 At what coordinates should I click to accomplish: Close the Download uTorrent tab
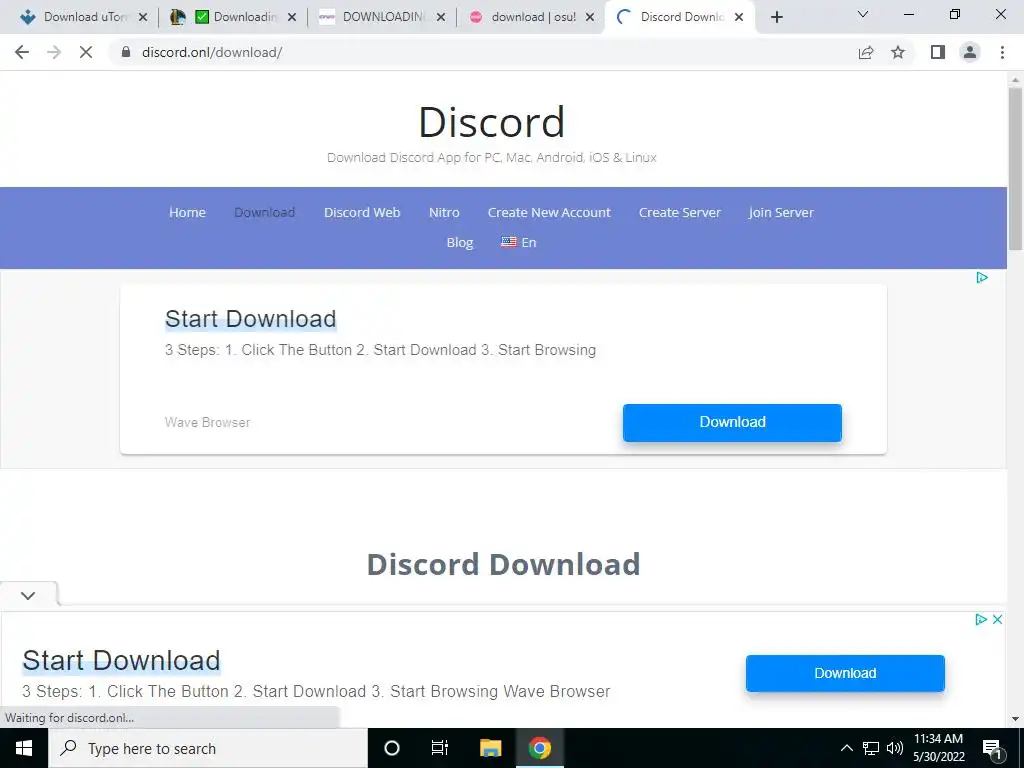pyautogui.click(x=143, y=17)
